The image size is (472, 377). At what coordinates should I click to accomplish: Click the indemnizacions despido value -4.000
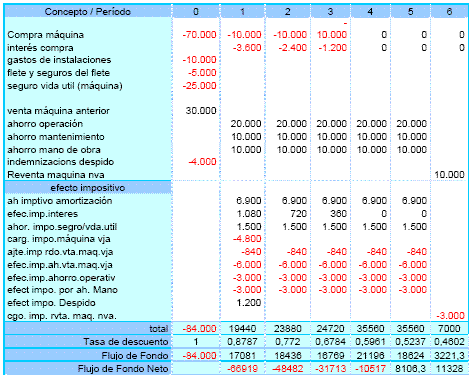tap(202, 162)
